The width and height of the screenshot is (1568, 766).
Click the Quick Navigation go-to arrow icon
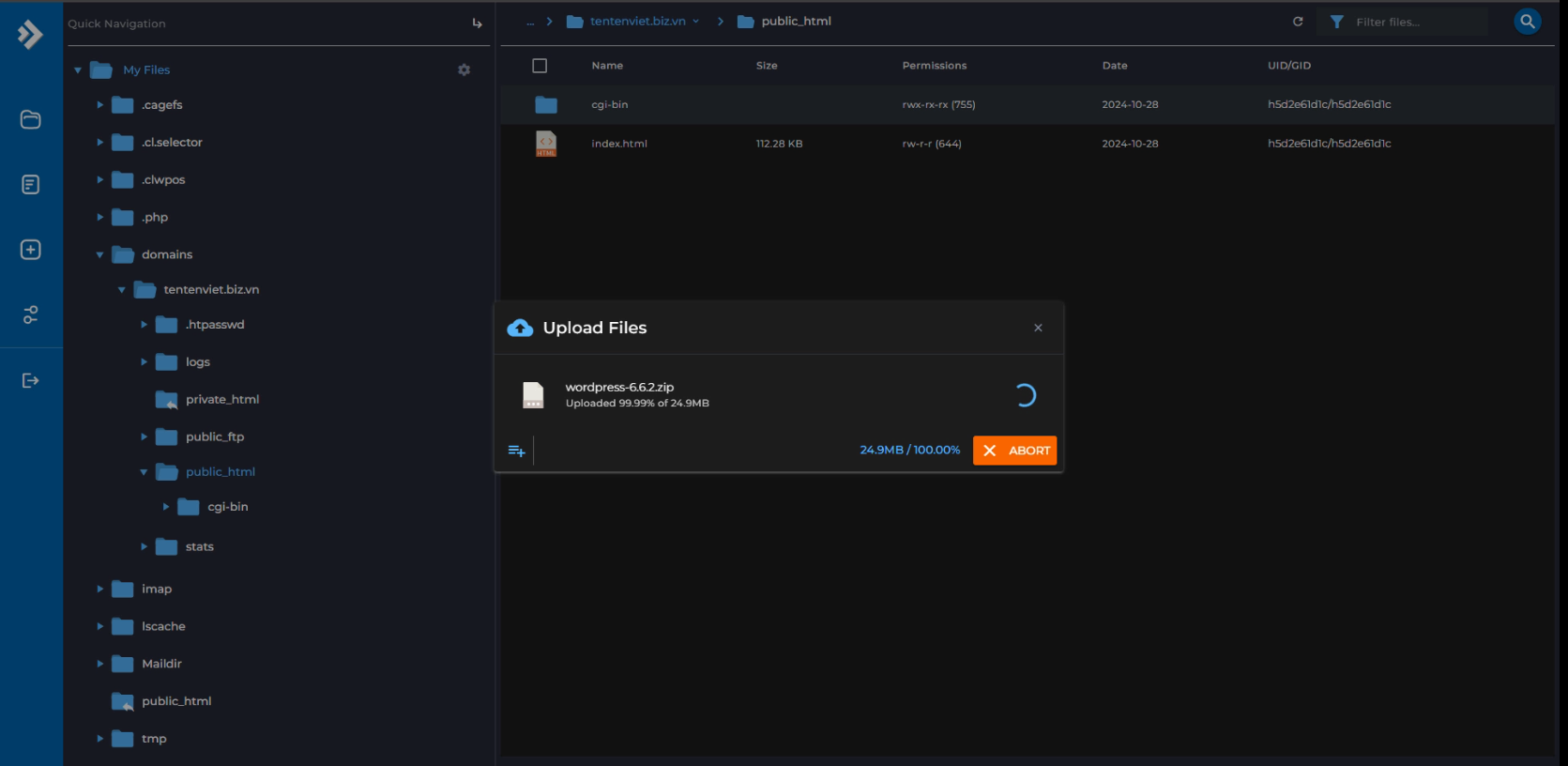tap(477, 23)
